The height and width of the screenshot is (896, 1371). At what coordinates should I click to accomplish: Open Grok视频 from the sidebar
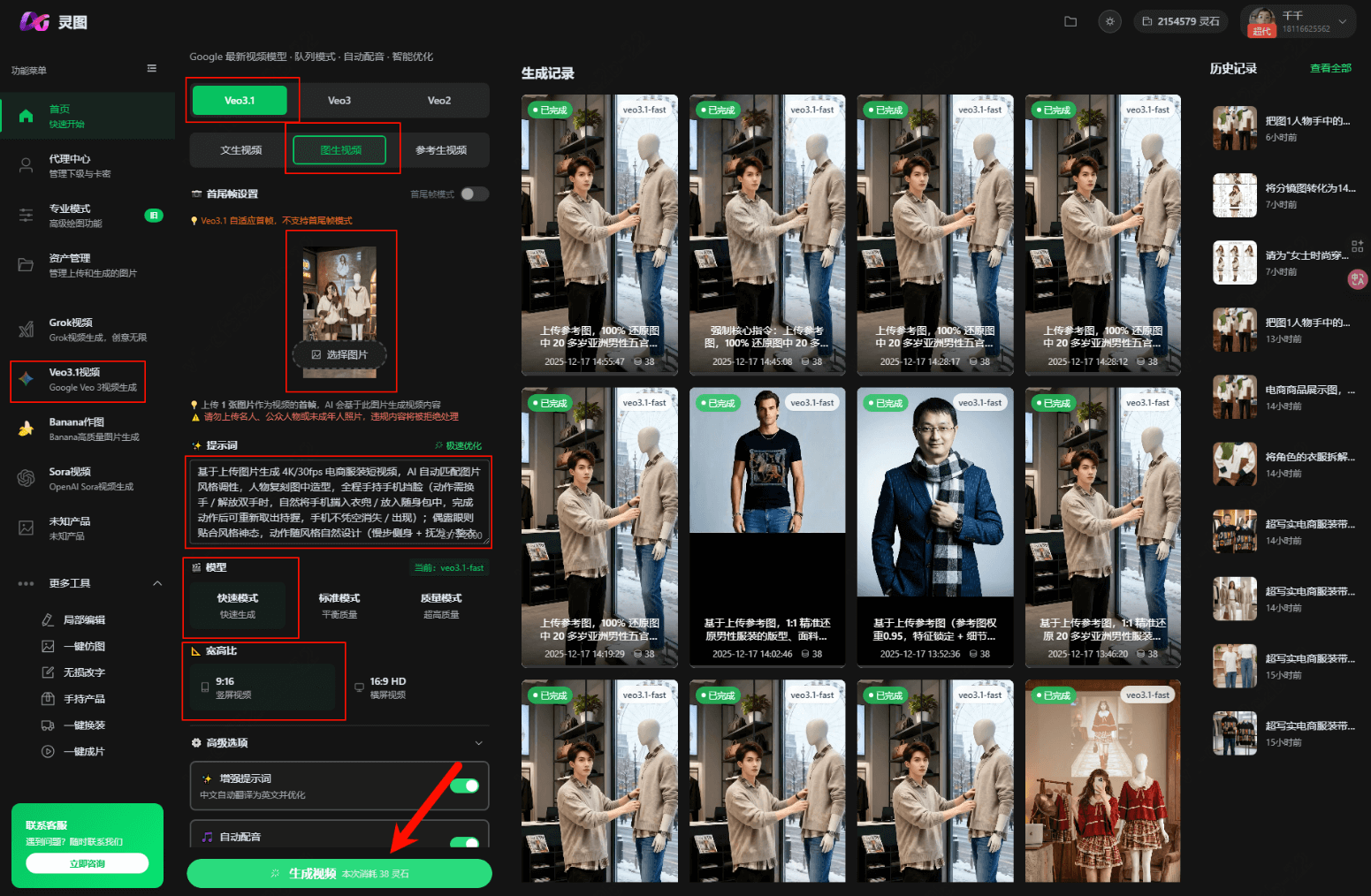coord(87,330)
